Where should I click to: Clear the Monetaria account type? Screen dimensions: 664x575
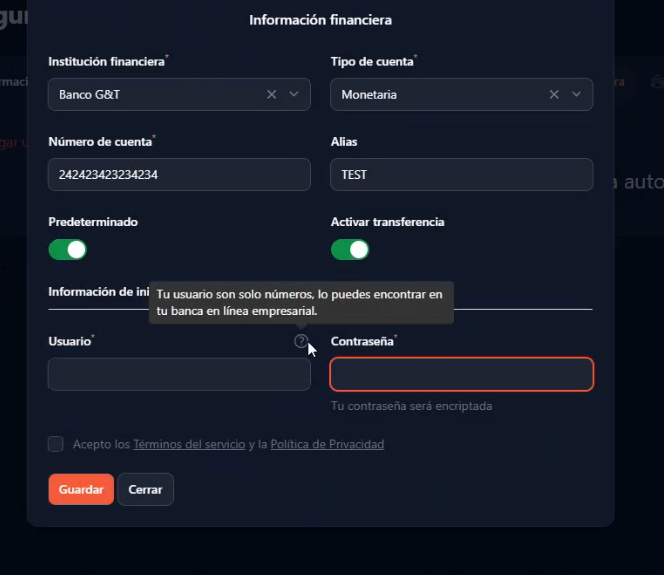(554, 94)
